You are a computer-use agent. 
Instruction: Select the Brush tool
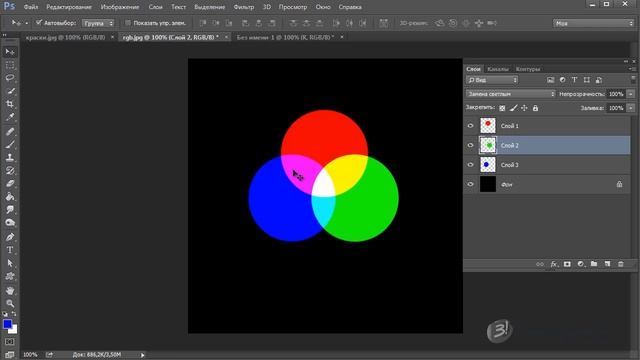(10, 144)
